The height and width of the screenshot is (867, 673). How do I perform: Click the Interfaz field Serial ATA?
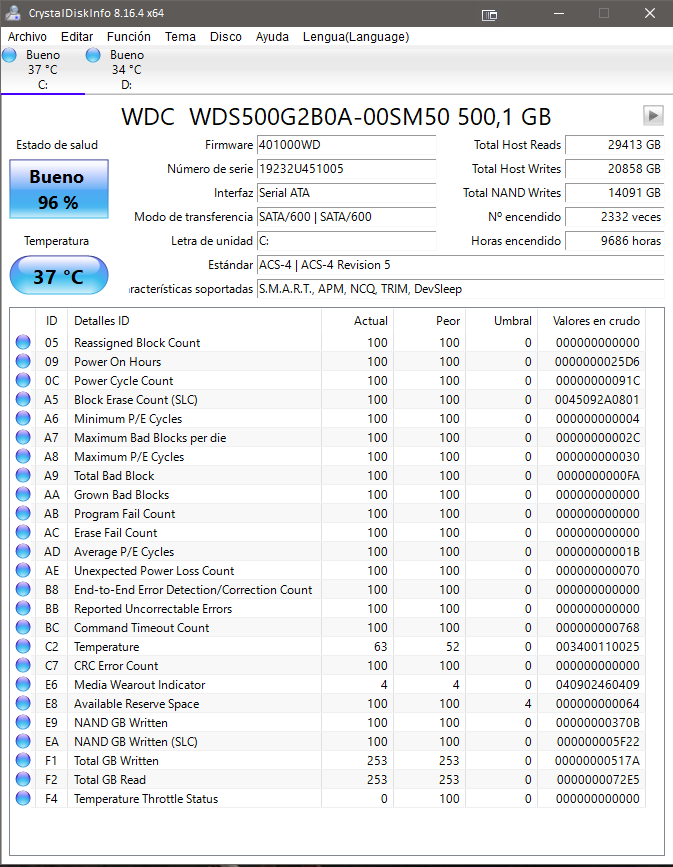346,193
